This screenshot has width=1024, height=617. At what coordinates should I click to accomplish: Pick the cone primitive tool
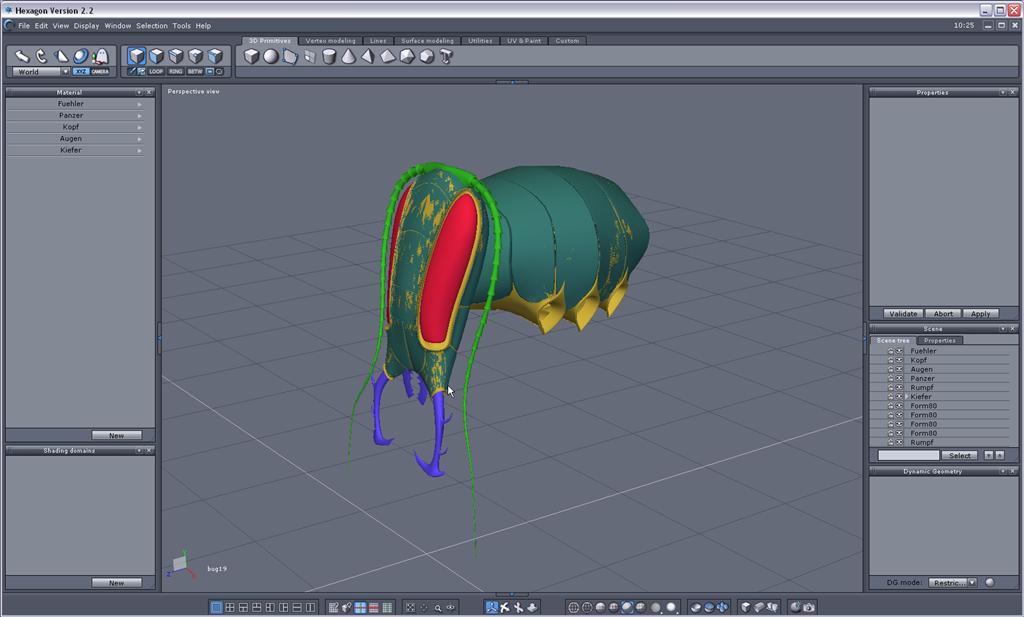pos(349,57)
